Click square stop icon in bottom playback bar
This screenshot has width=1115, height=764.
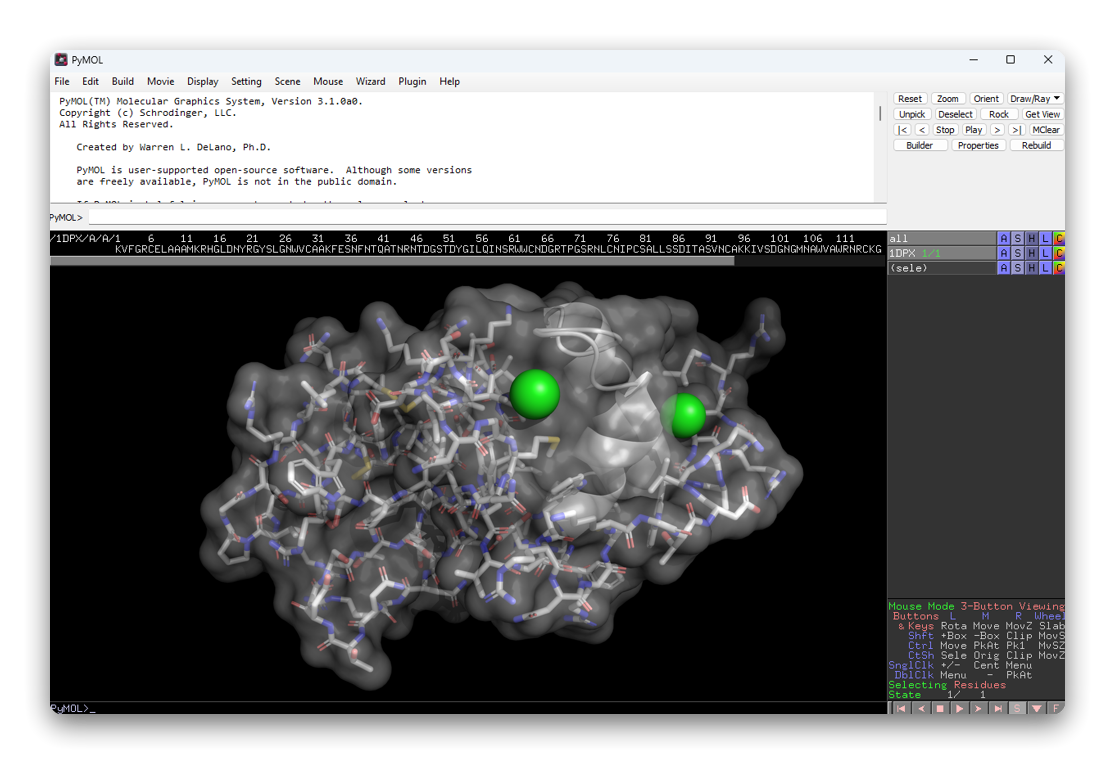pyautogui.click(x=940, y=709)
